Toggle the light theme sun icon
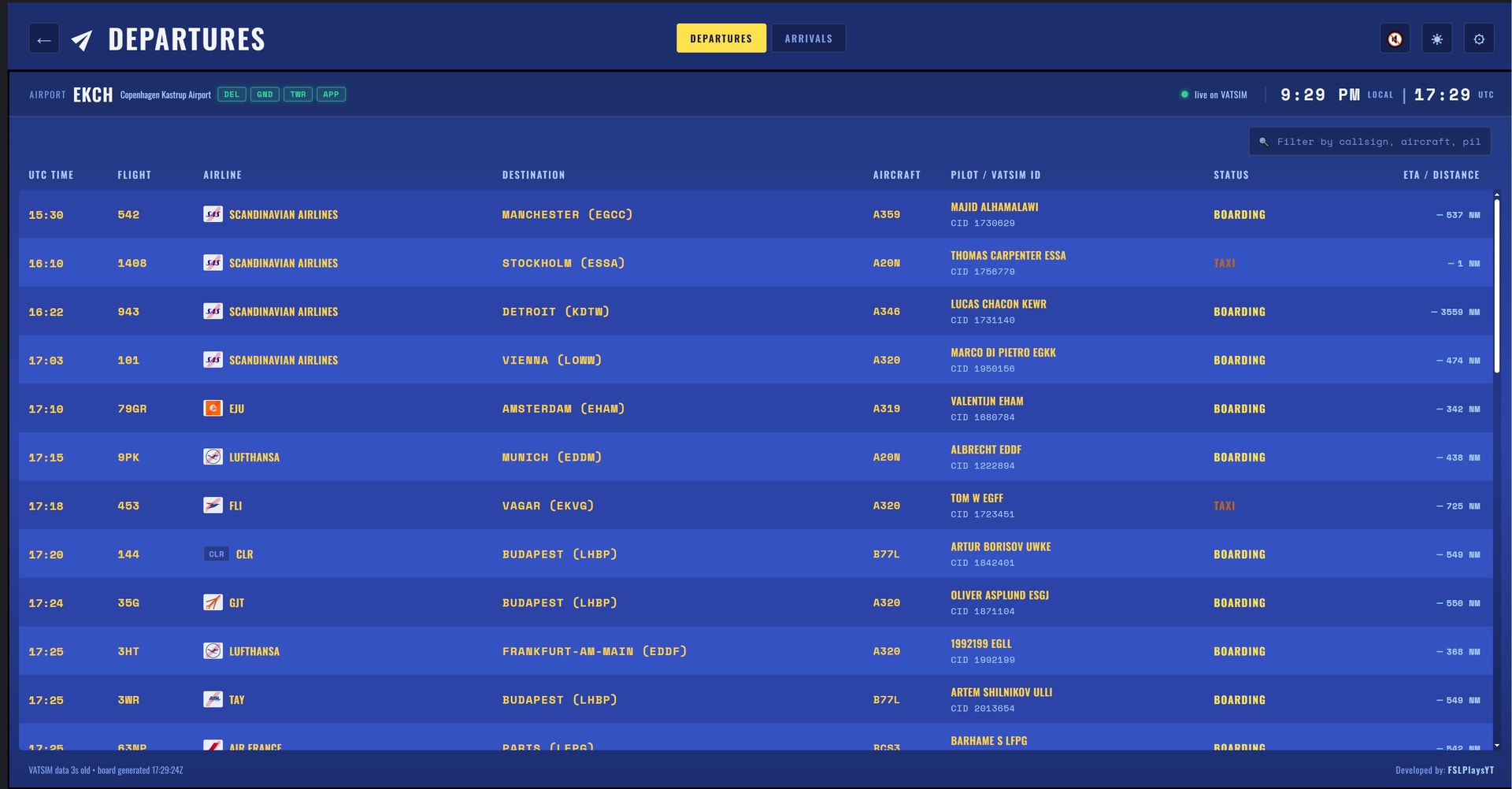Viewport: 1512px width, 789px height. click(x=1437, y=39)
